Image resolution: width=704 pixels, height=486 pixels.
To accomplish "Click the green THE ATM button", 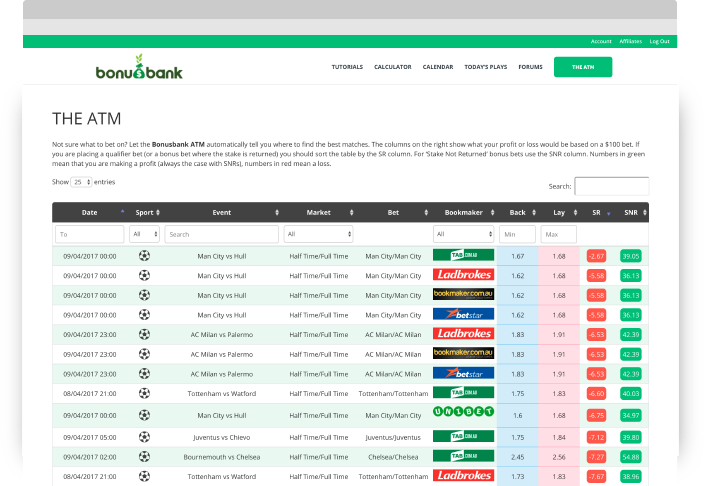I will (583, 67).
